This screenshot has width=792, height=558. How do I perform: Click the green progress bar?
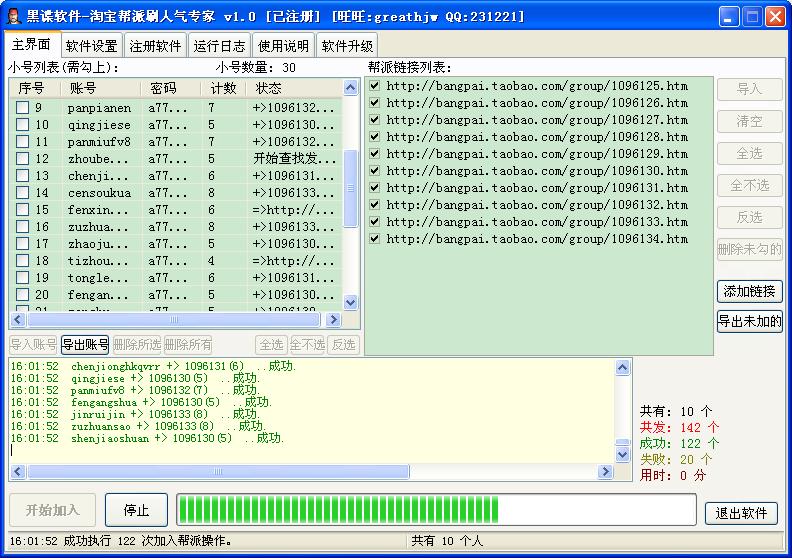(435, 510)
